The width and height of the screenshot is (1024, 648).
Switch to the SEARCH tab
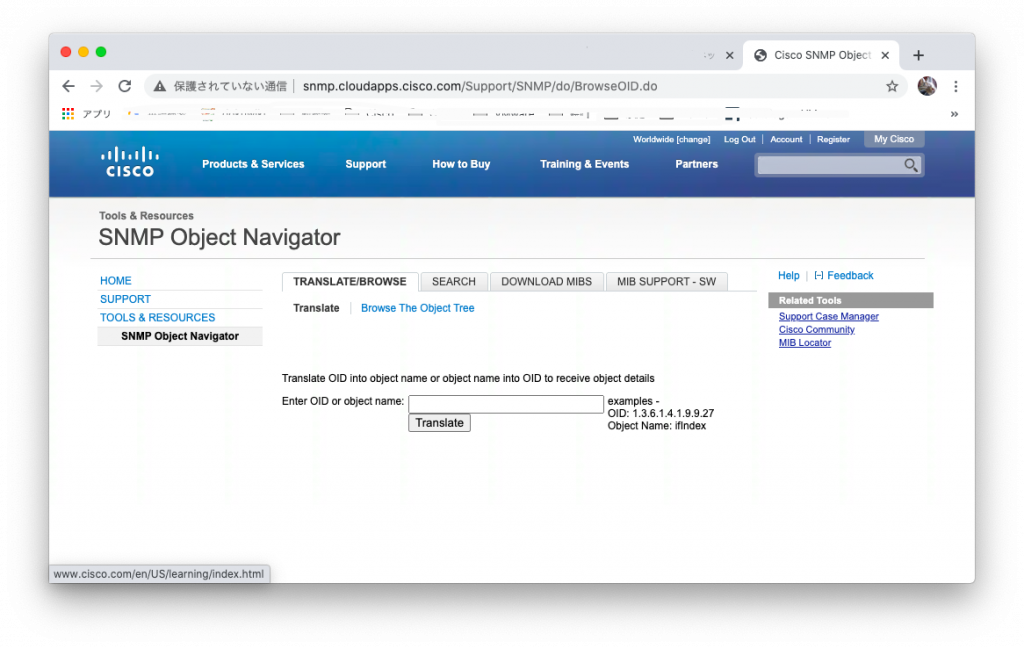point(453,281)
